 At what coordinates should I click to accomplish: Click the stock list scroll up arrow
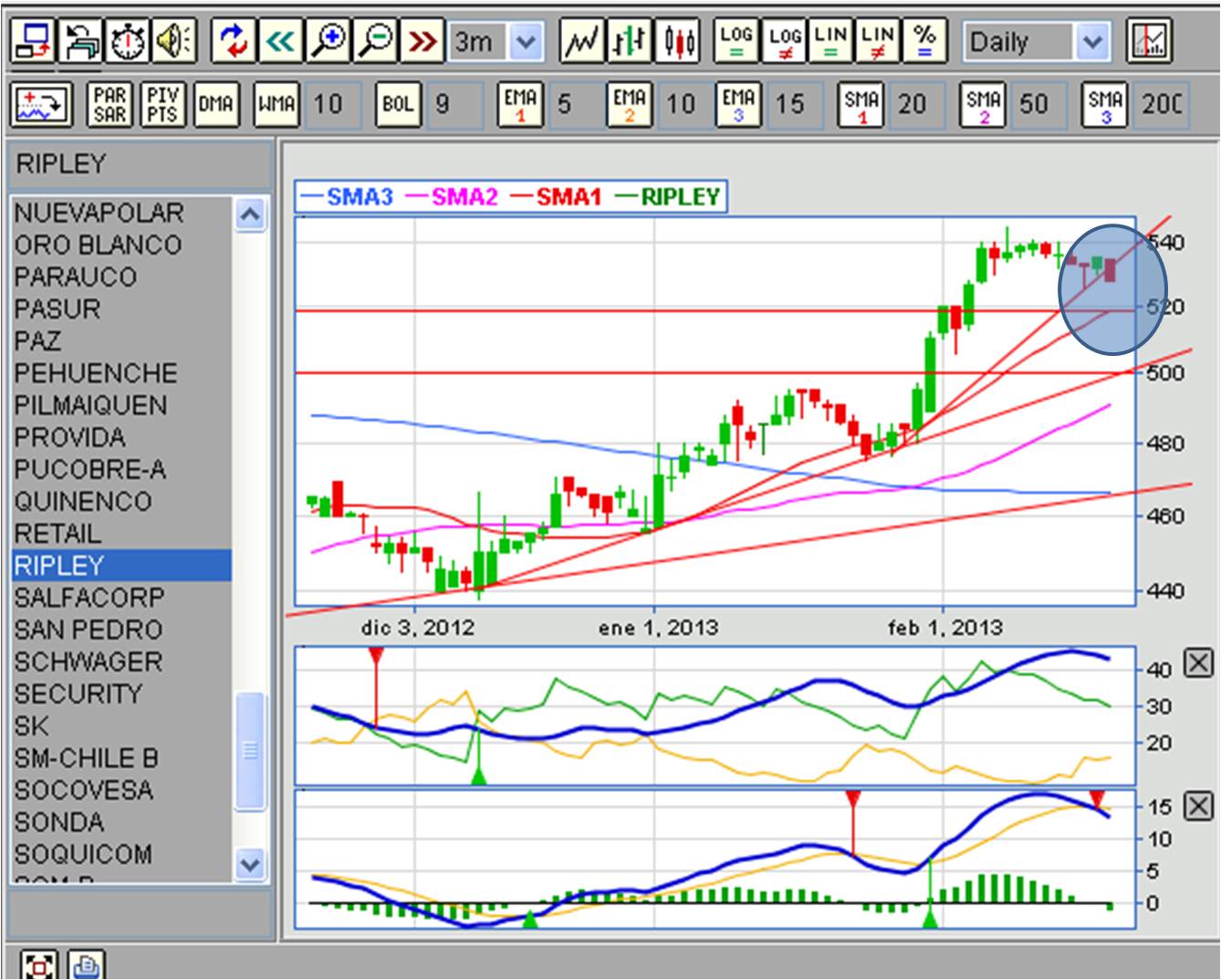[249, 214]
